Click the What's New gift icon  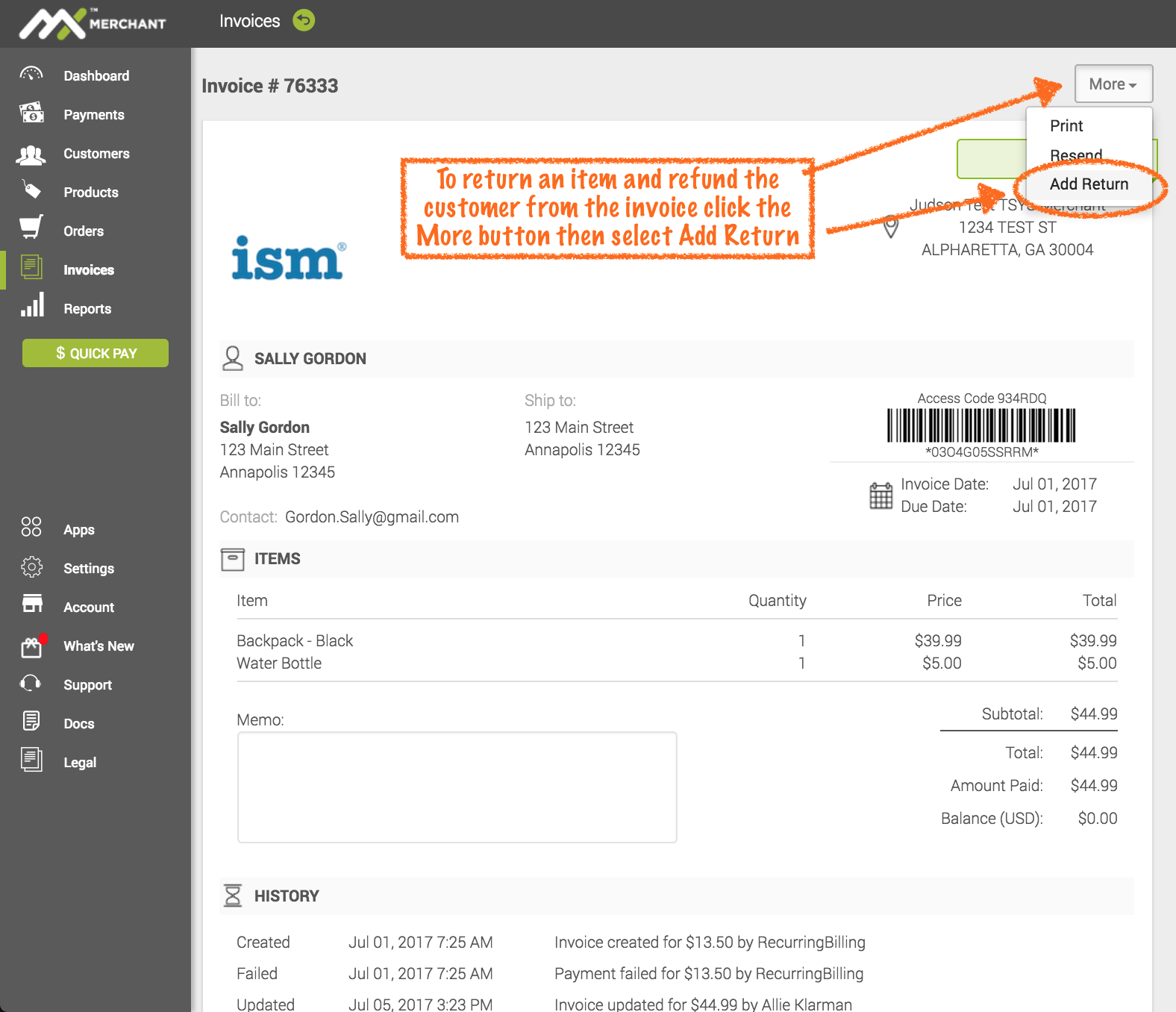(31, 646)
